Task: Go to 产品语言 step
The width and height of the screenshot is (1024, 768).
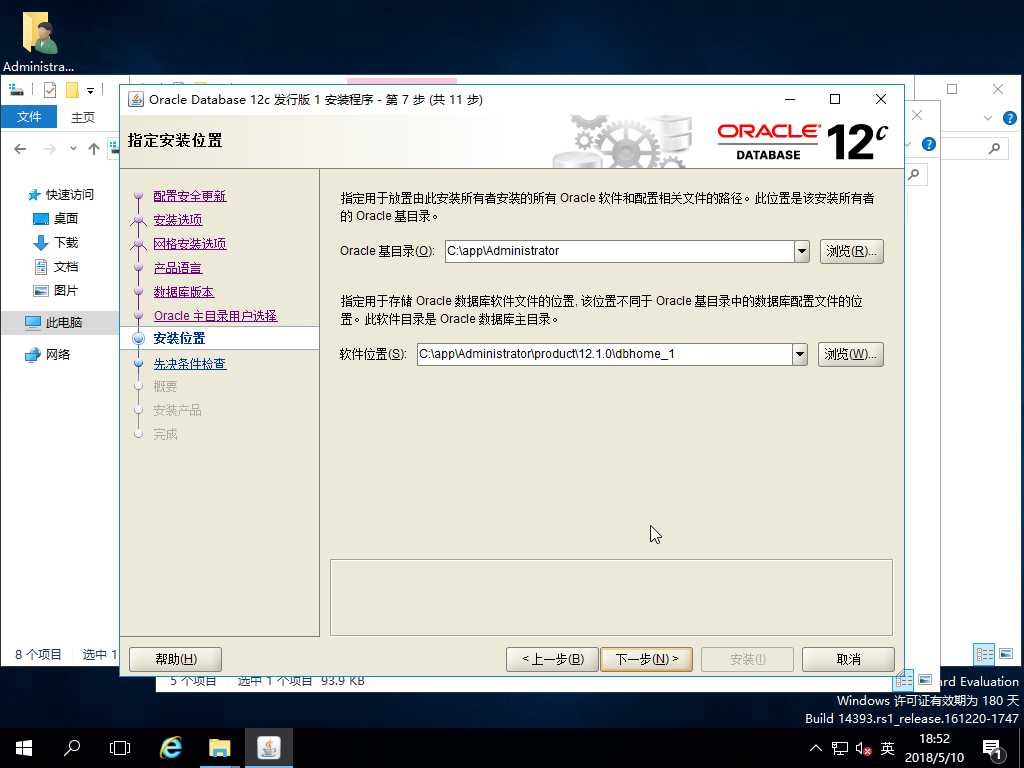Action: [x=178, y=268]
